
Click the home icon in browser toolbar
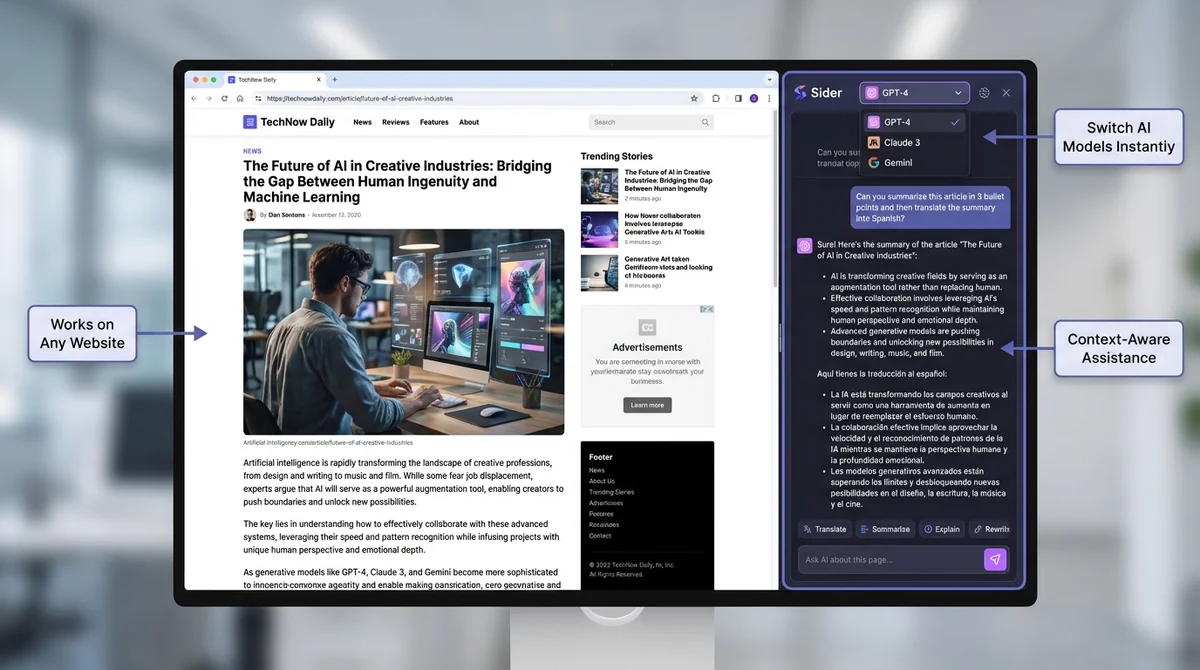coord(240,99)
